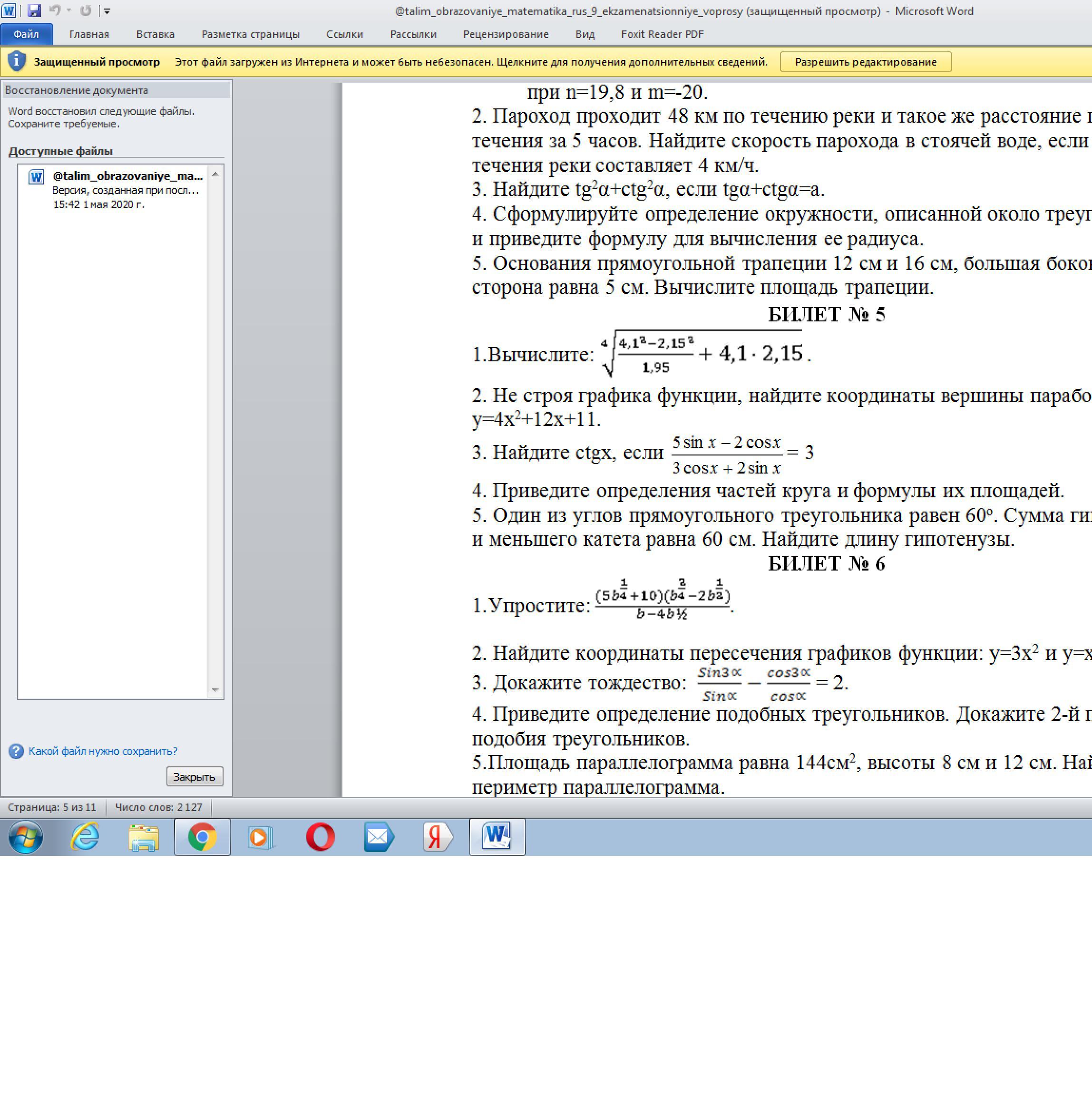The width and height of the screenshot is (1092, 1103).
Task: Click the Redo icon in title bar
Action: pos(86,10)
